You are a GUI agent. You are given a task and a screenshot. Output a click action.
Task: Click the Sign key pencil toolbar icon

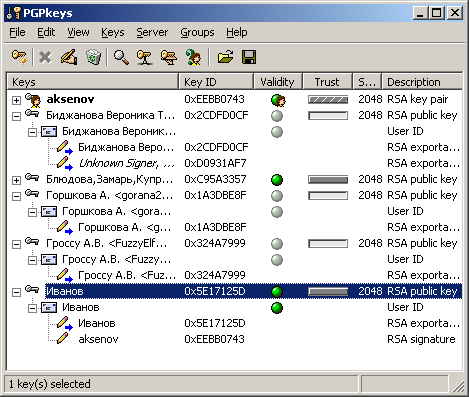coord(69,57)
